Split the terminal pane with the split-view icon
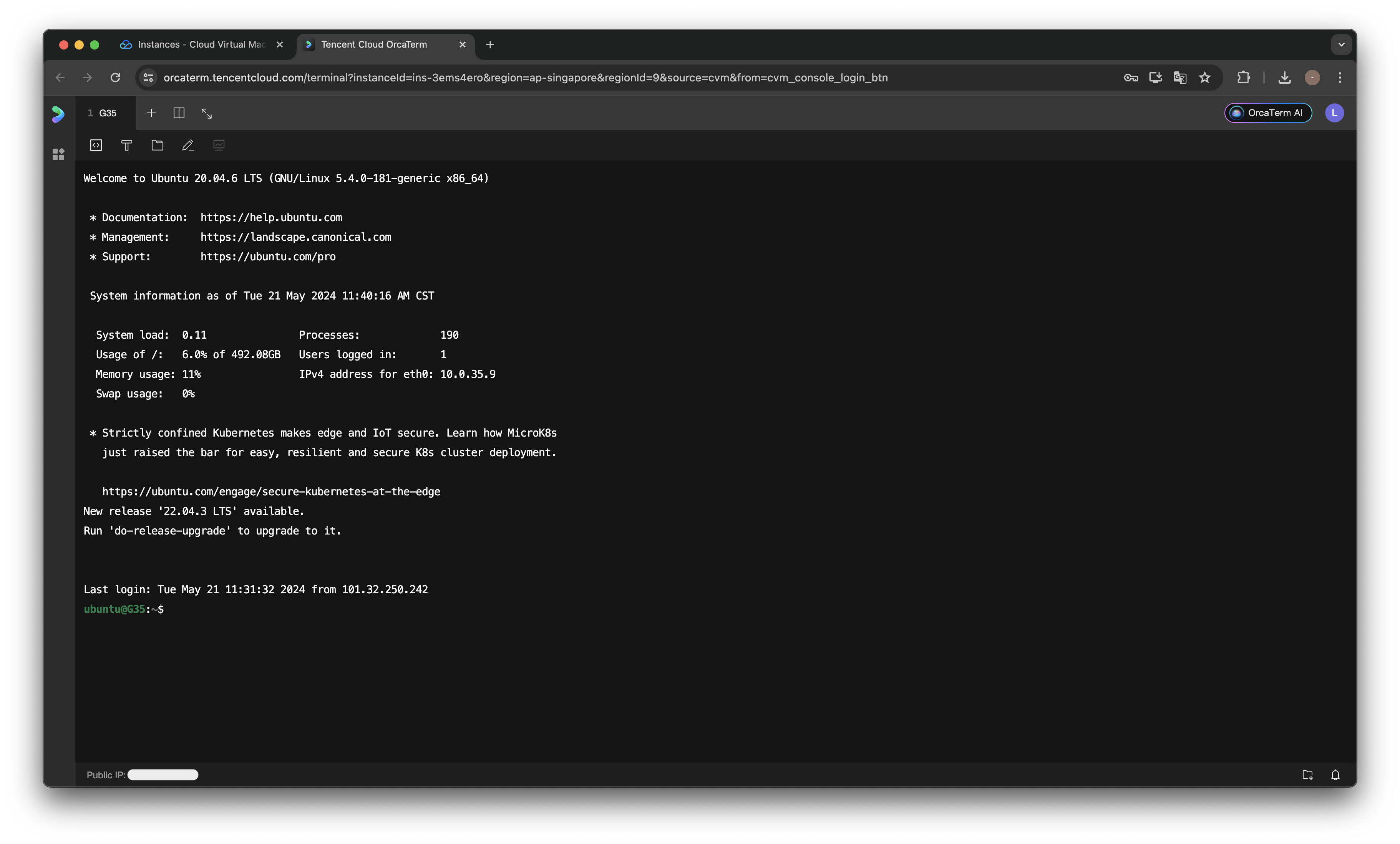The height and width of the screenshot is (844, 1400). (179, 113)
